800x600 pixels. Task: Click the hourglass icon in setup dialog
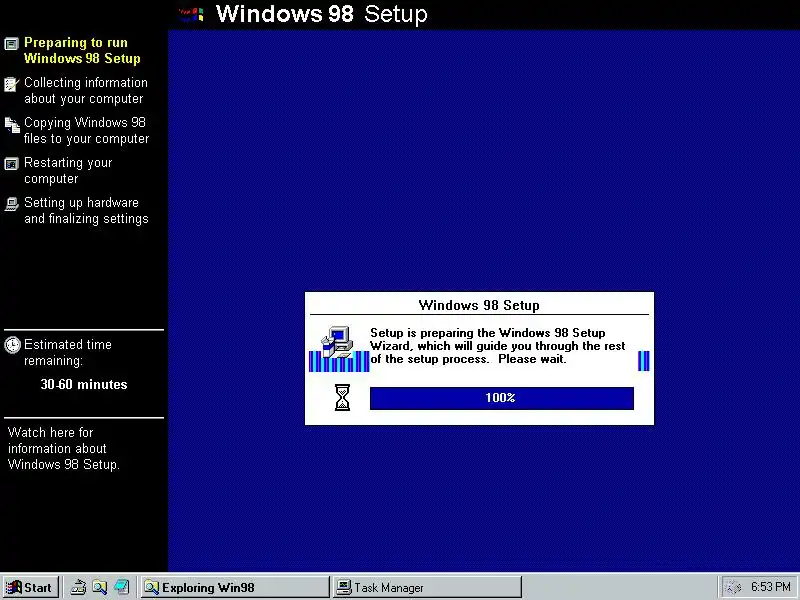click(342, 397)
